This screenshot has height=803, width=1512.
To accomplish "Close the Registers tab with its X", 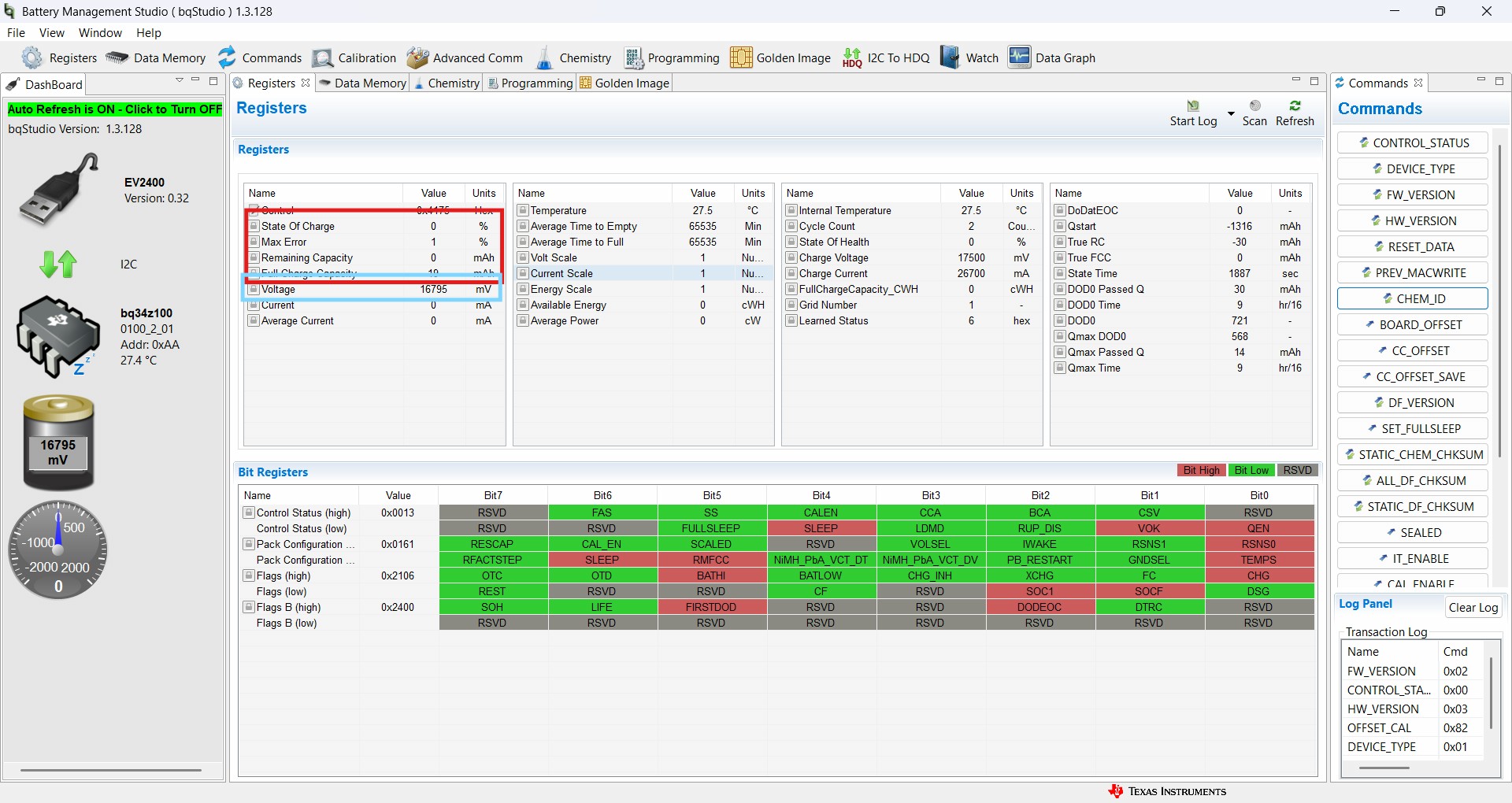I will click(x=306, y=83).
